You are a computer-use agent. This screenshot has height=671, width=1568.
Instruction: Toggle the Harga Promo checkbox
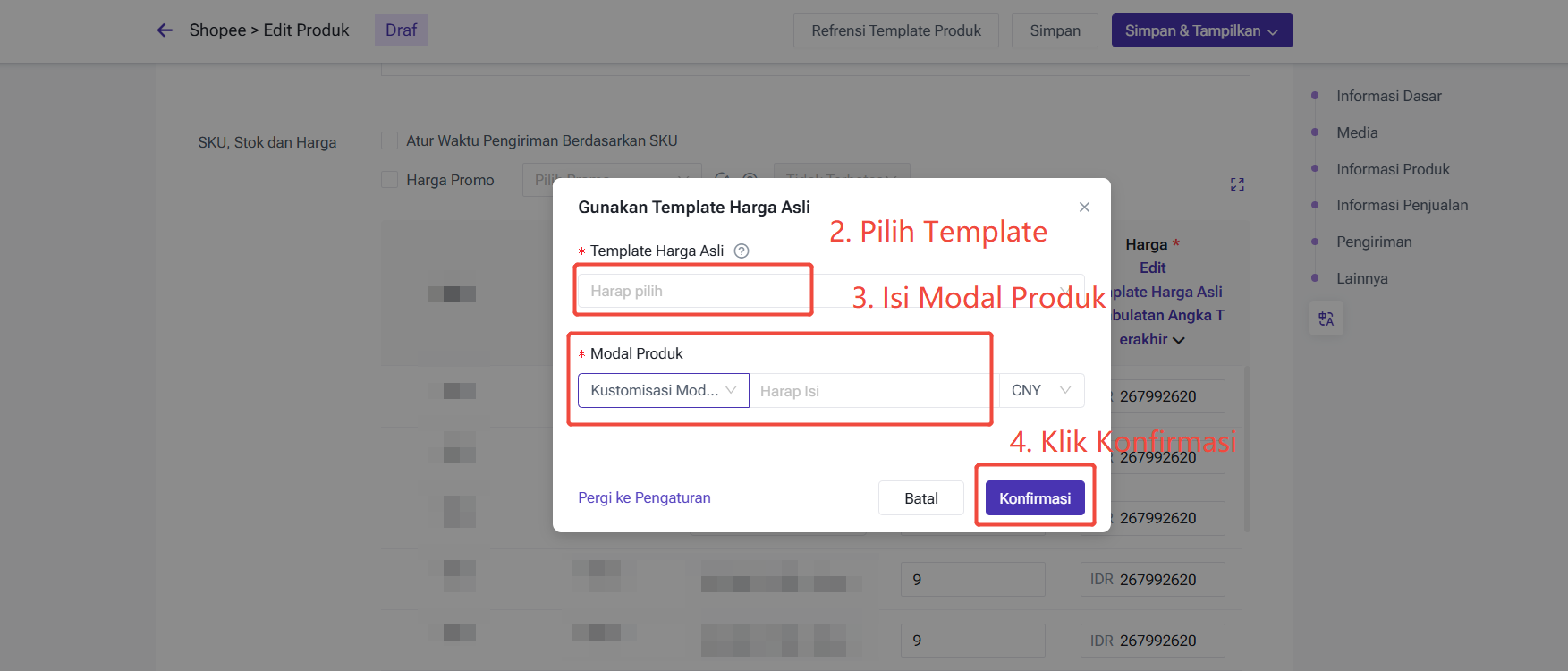click(x=390, y=180)
